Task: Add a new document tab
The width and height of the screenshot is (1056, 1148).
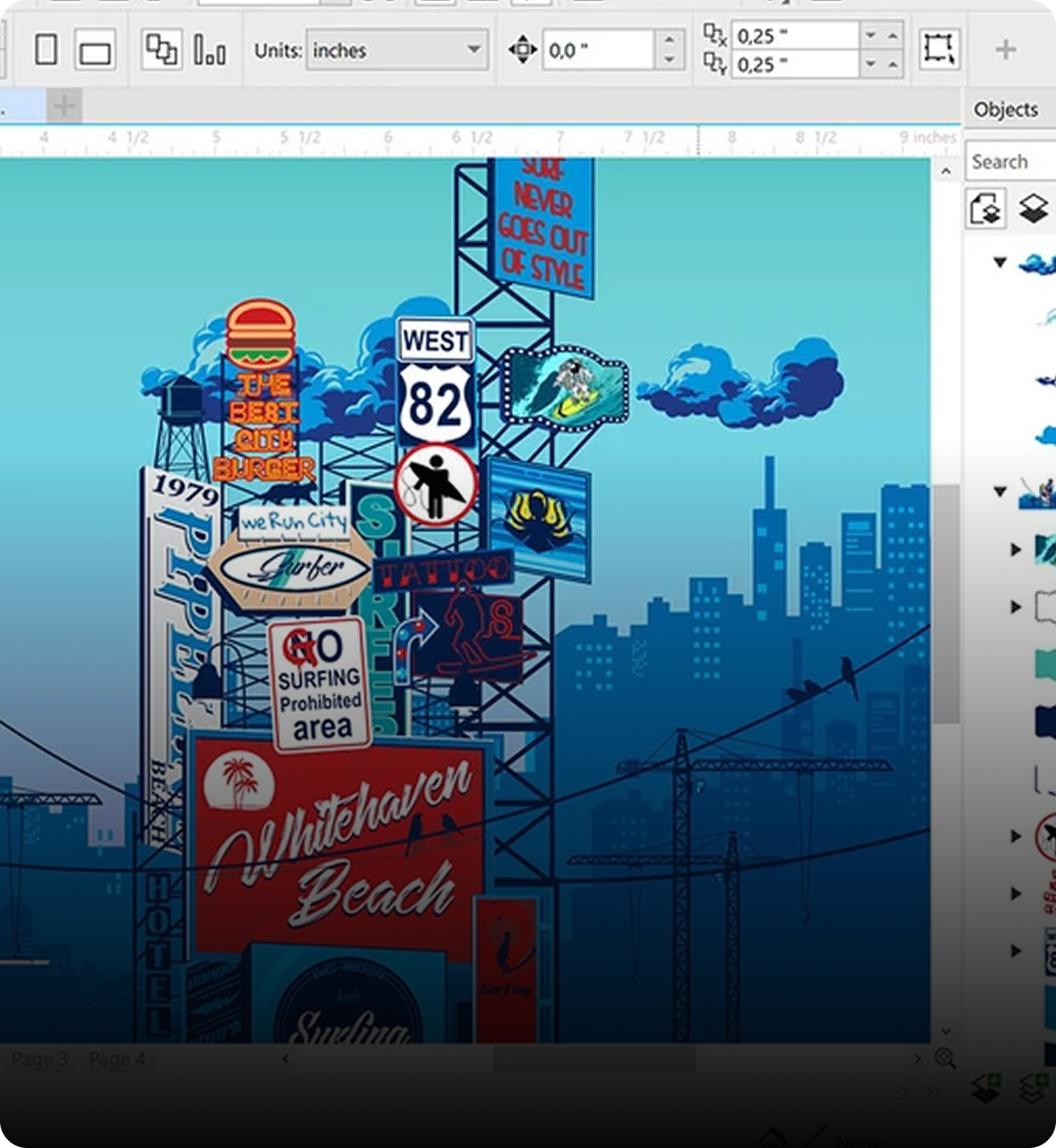Action: pos(64,106)
